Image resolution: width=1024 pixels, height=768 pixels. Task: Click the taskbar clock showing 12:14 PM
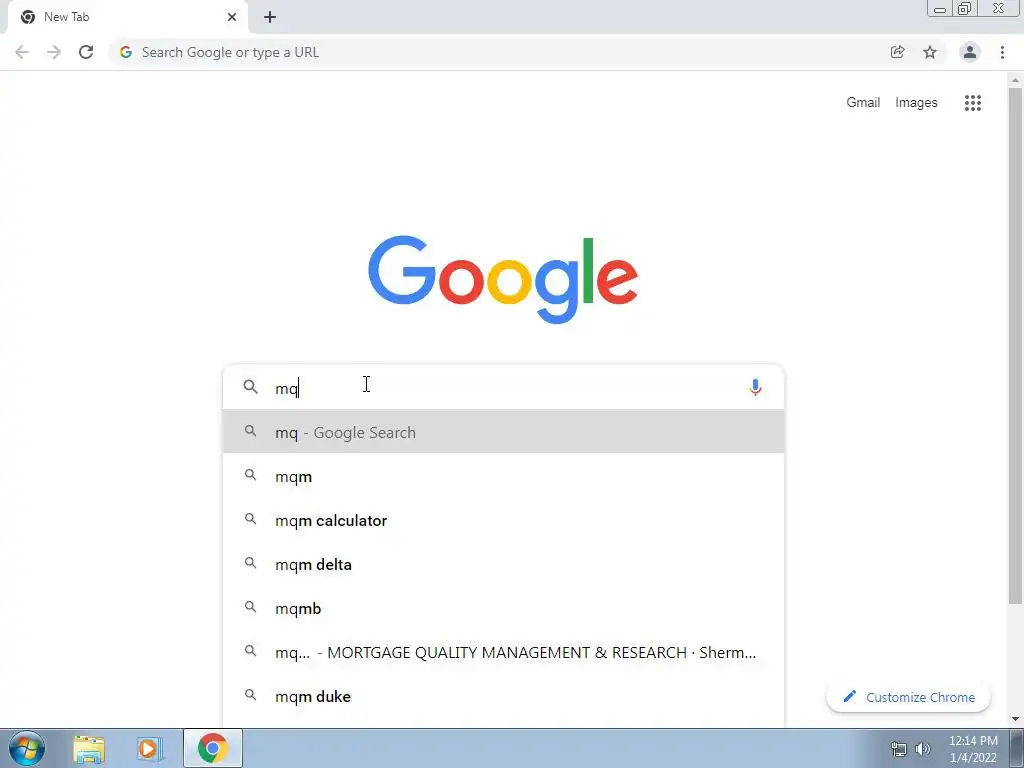coord(973,749)
